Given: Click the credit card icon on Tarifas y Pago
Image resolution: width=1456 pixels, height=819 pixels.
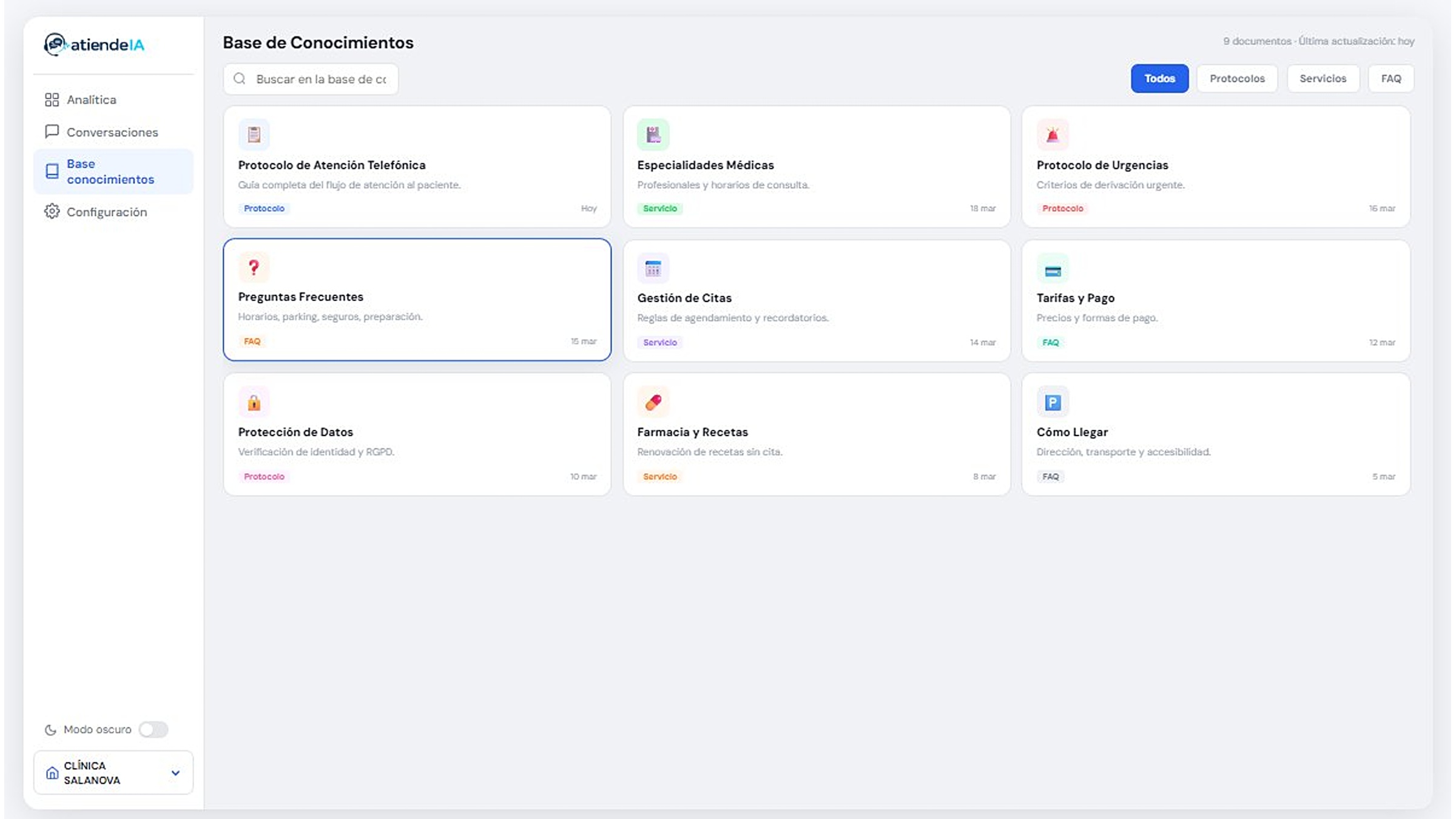Looking at the screenshot, I should 1052,271.
